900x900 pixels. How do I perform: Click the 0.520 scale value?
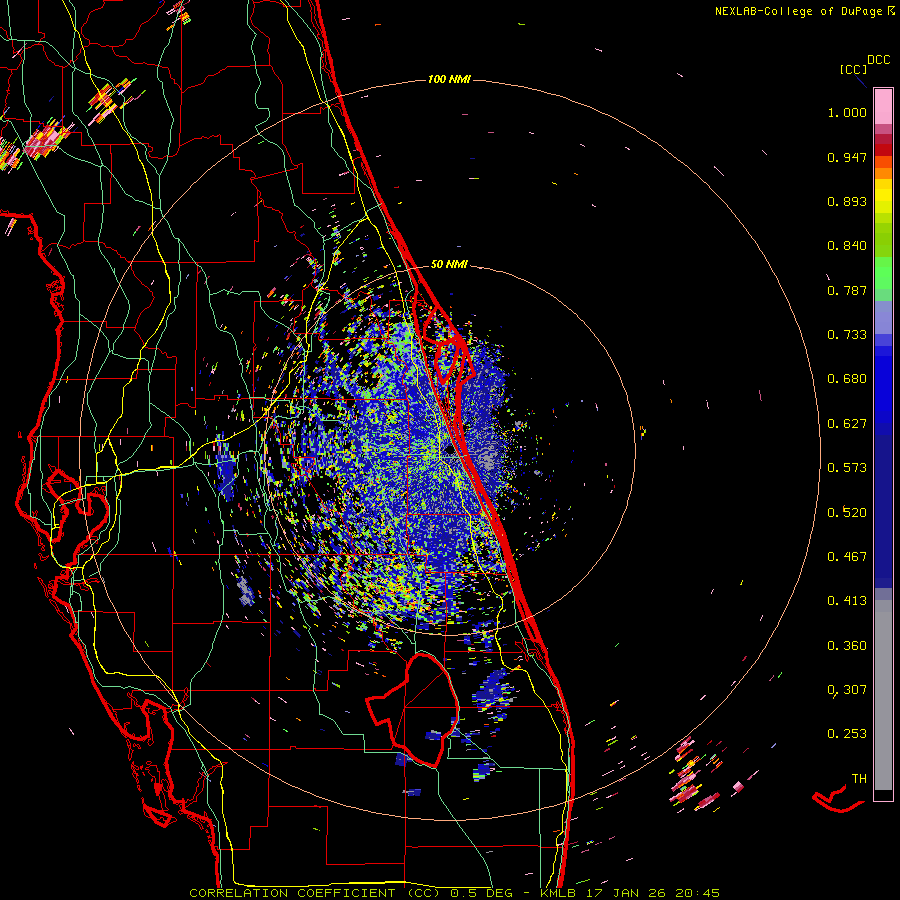click(847, 512)
